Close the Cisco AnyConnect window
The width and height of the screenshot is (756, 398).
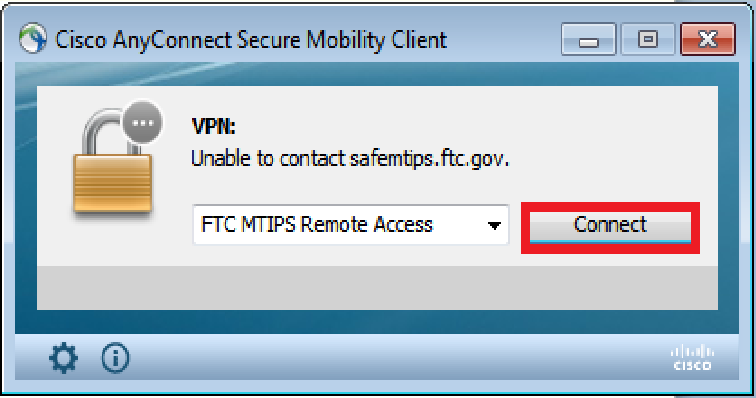coord(707,39)
